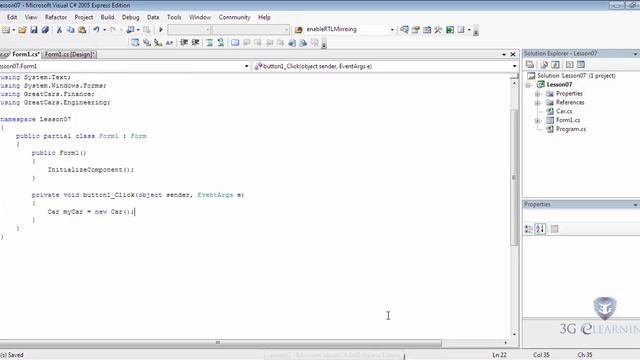Click the editor's vertical scrollbar thumb
Screen dimensions: 640x360
click(x=514, y=178)
